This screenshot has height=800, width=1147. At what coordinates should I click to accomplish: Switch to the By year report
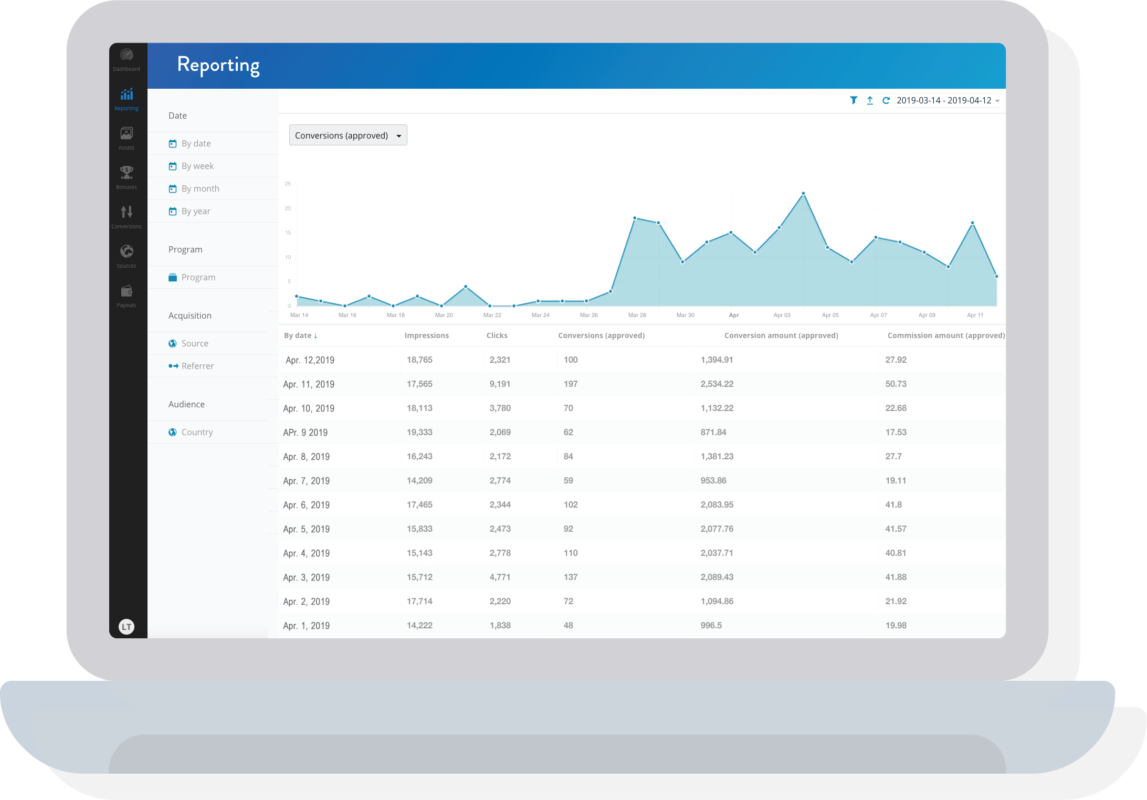(196, 212)
